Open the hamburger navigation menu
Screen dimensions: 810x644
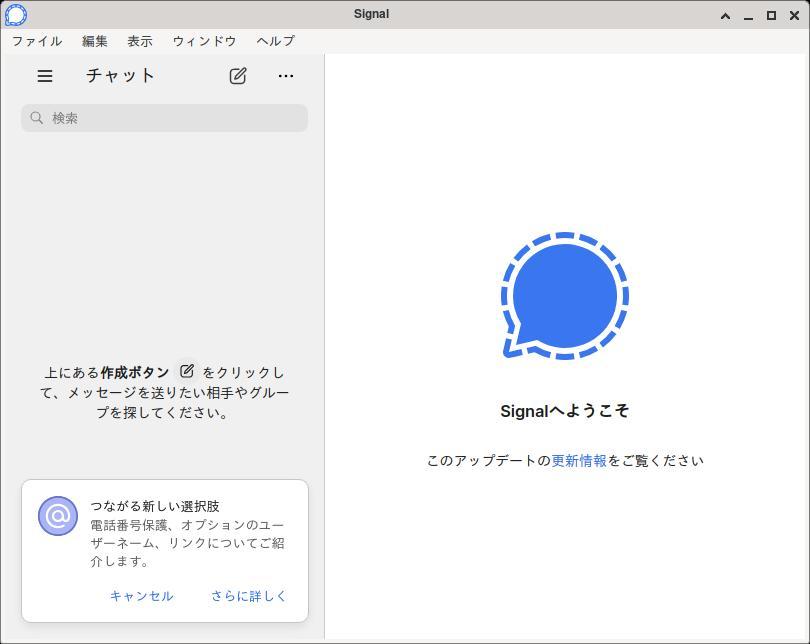click(x=45, y=76)
